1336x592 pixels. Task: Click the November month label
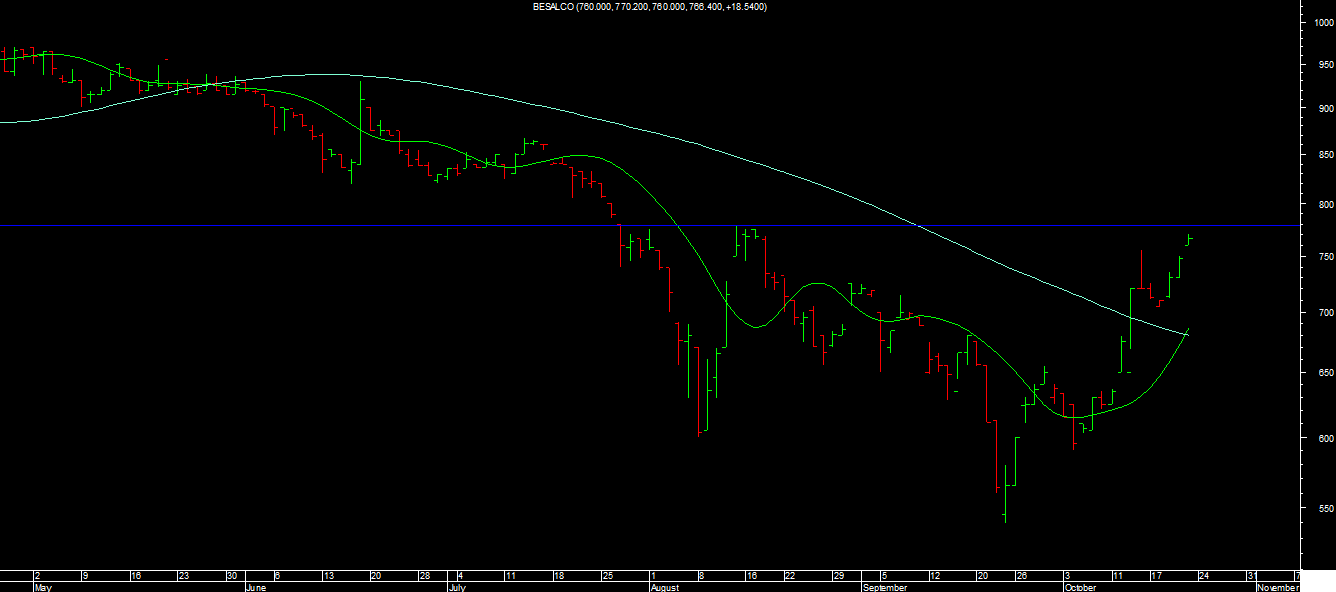tap(1278, 588)
